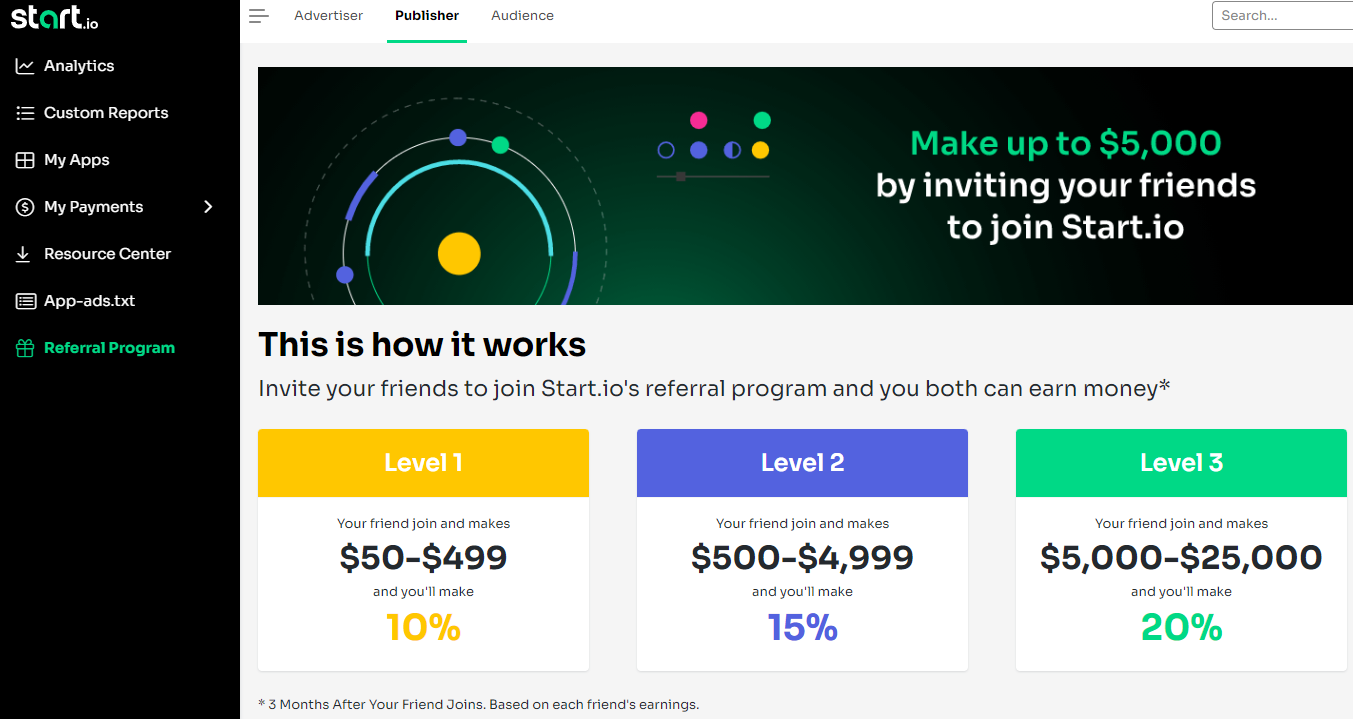Expand the My Payments submenu chevron
Viewport: 1353px width, 719px height.
[x=208, y=207]
